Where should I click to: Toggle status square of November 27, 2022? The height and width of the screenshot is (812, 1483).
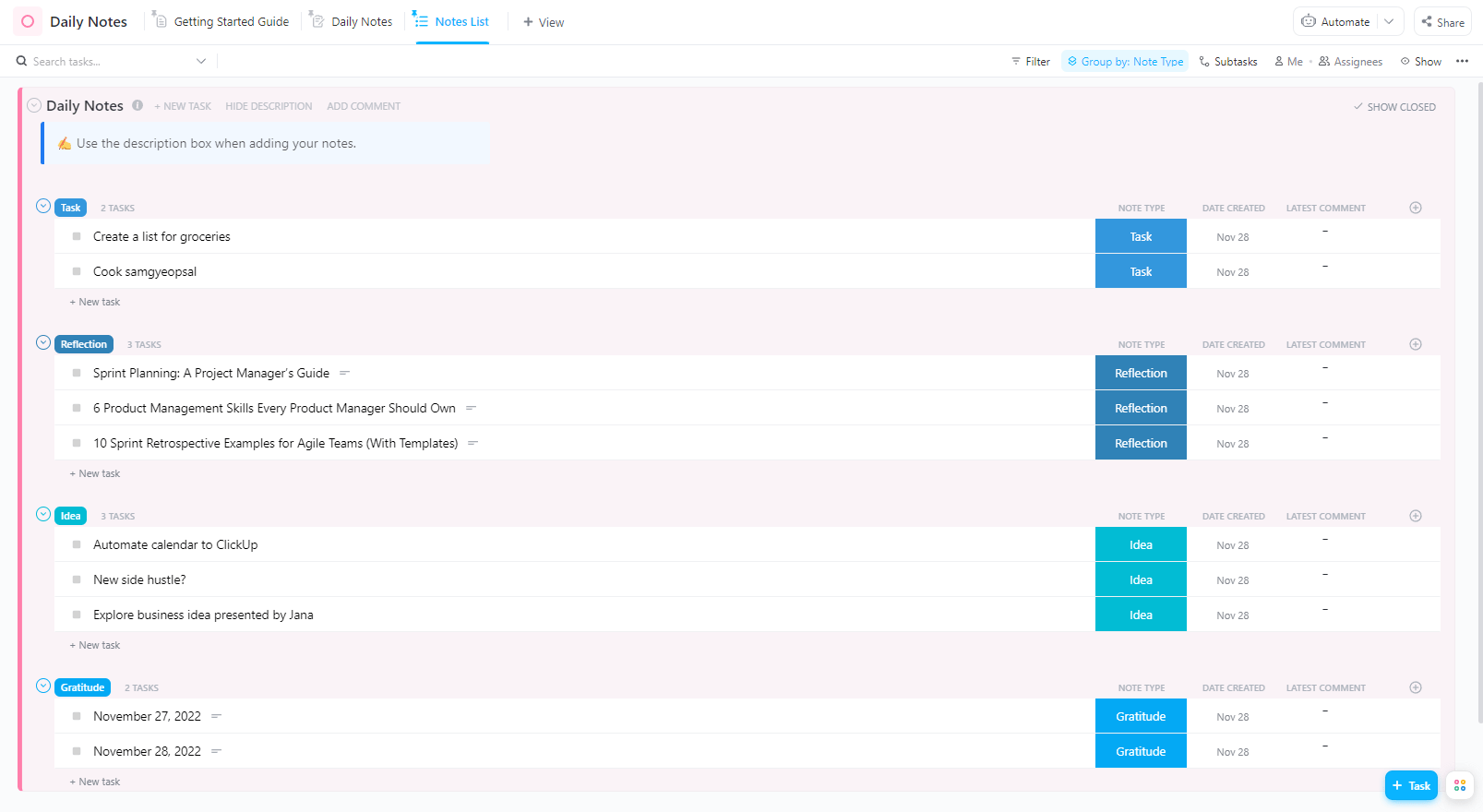(77, 716)
